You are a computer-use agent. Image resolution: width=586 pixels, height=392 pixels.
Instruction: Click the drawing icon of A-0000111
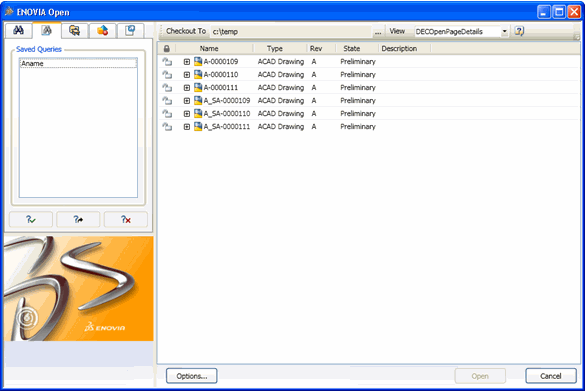(198, 87)
